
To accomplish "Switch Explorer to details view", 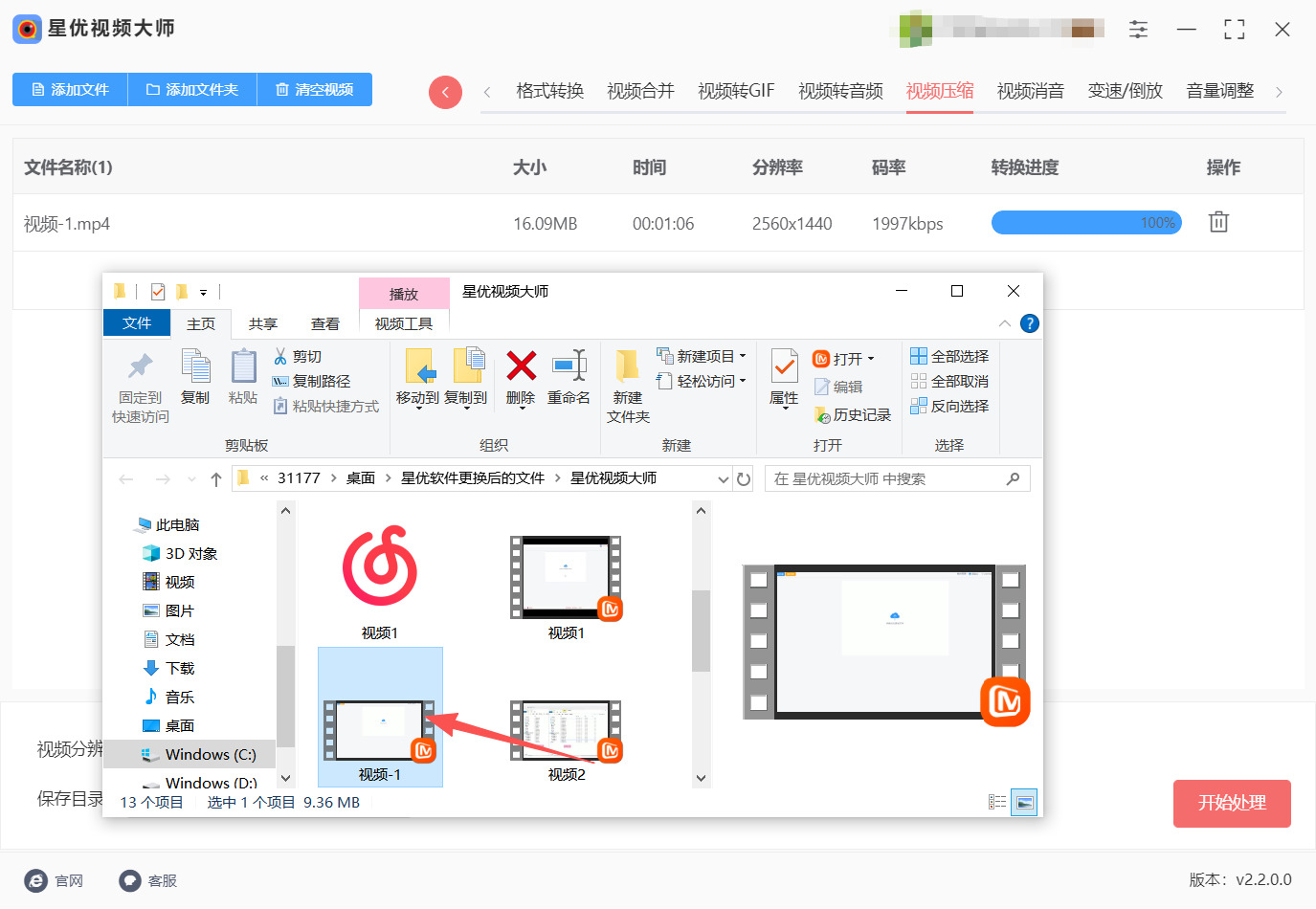I will (997, 802).
